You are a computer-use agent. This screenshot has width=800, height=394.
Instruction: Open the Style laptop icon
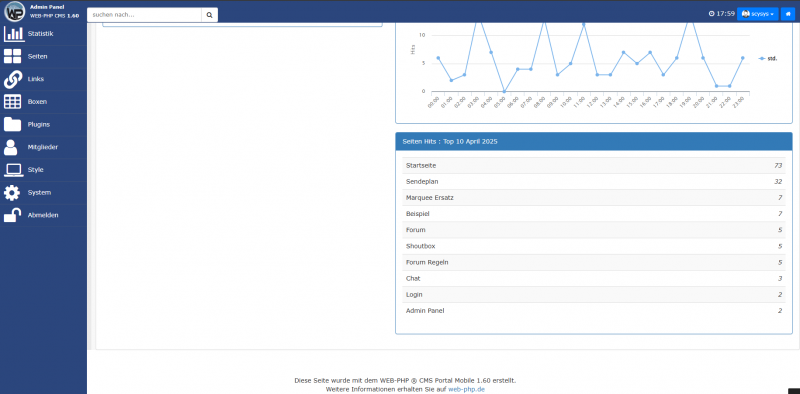point(13,170)
